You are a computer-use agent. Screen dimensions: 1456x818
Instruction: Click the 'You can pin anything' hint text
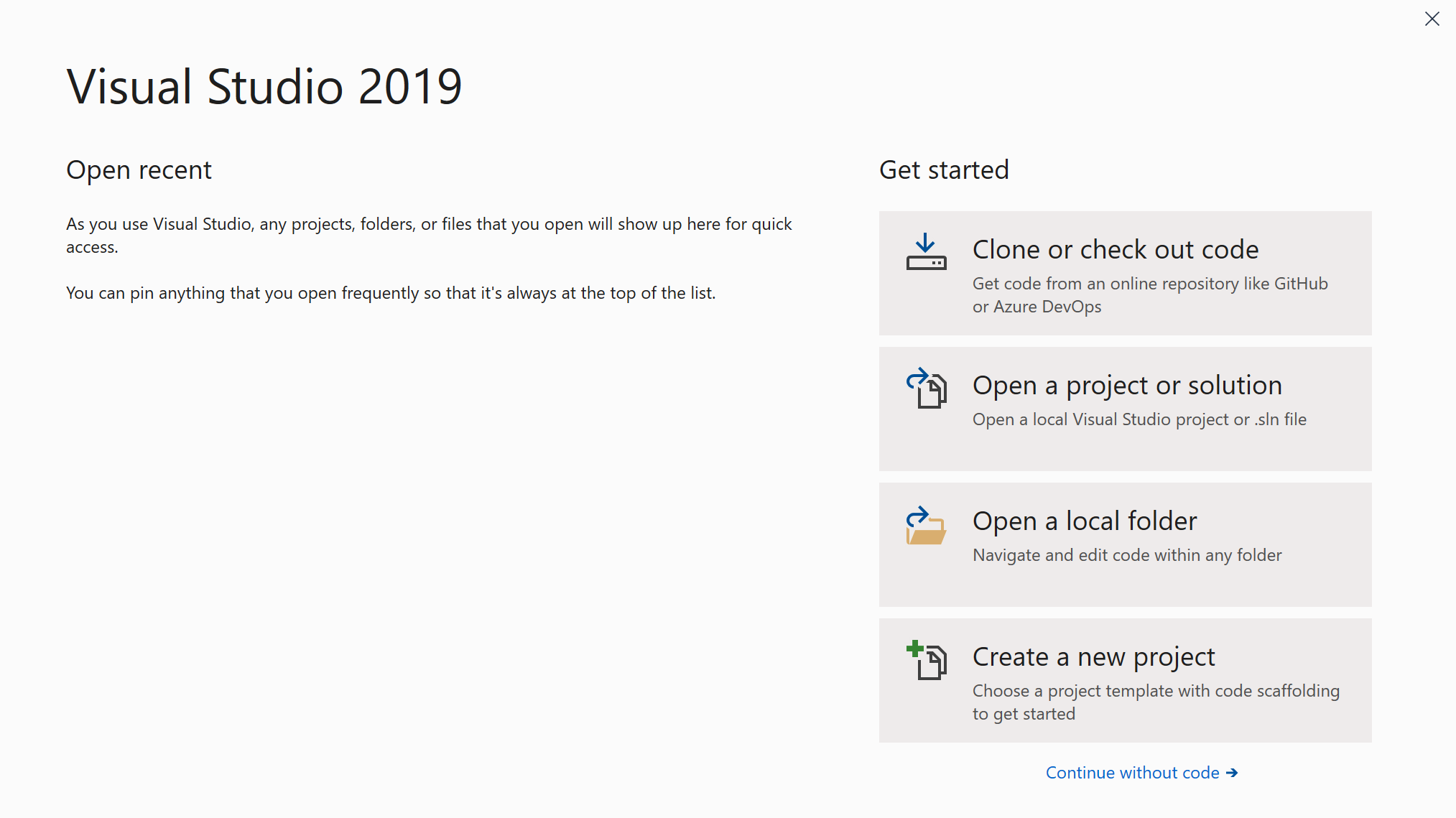[391, 293]
